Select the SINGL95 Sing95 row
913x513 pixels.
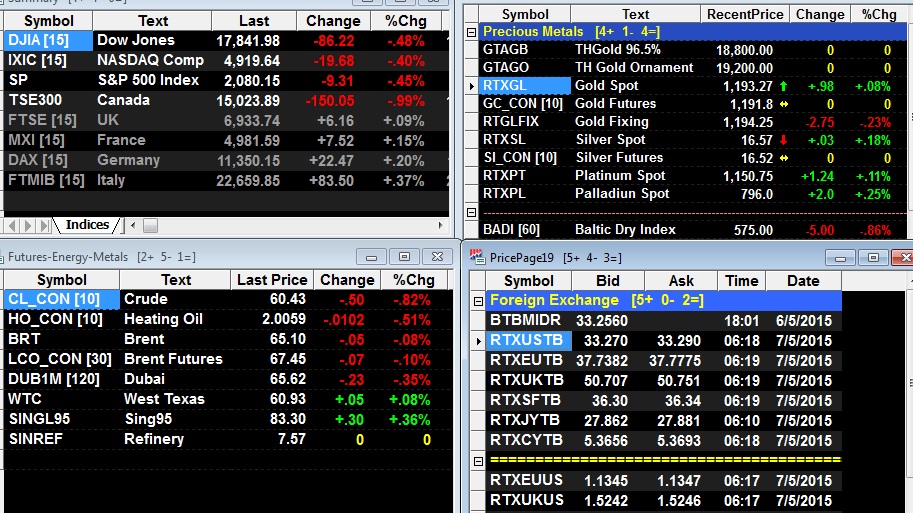click(228, 419)
